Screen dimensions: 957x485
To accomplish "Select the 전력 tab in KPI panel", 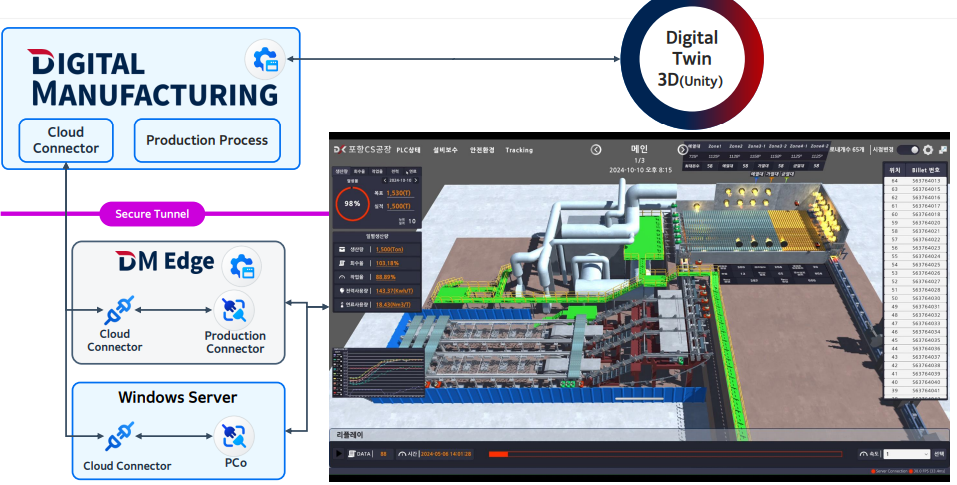I will [395, 172].
